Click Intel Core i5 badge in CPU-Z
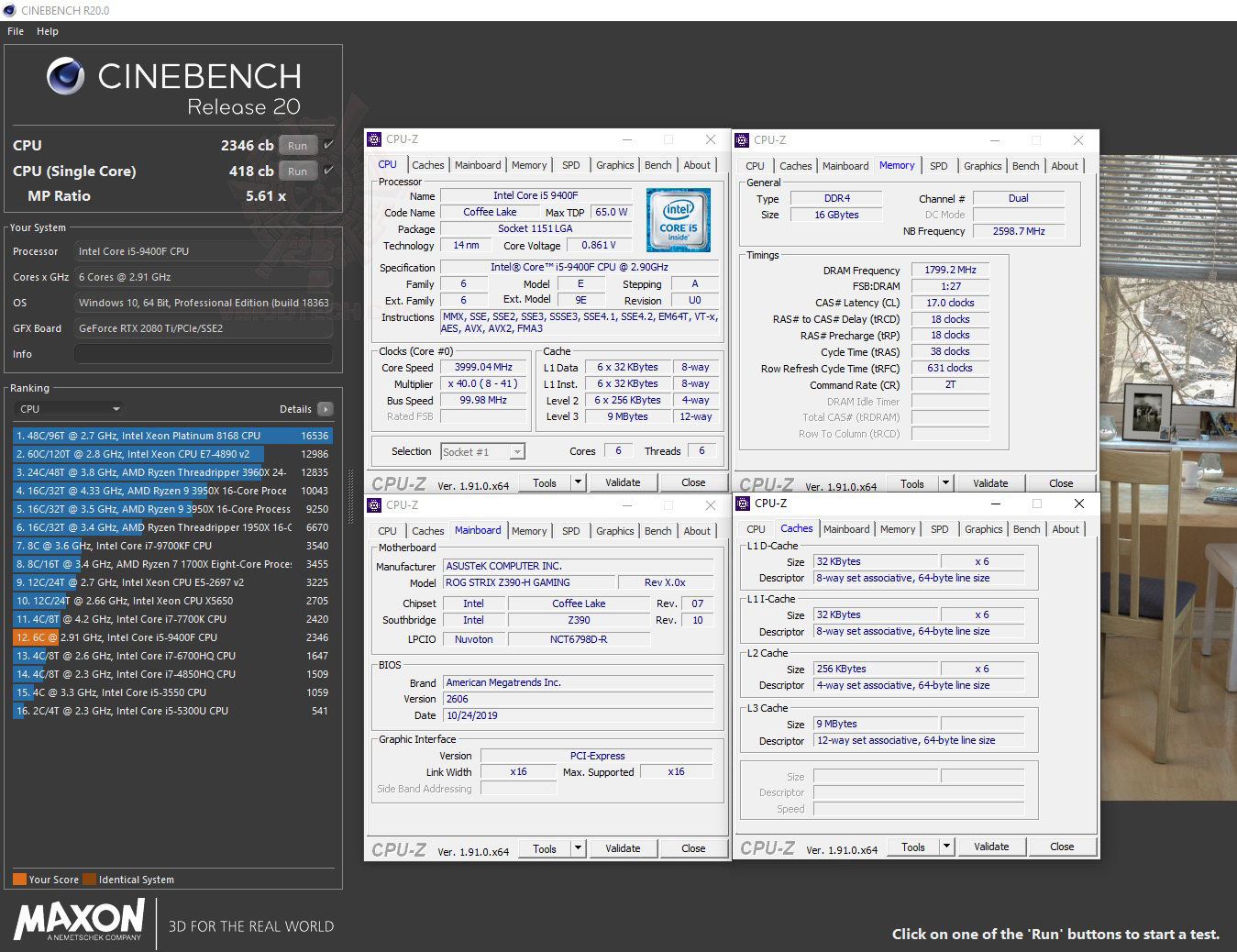The height and width of the screenshot is (952, 1237). coord(679,220)
